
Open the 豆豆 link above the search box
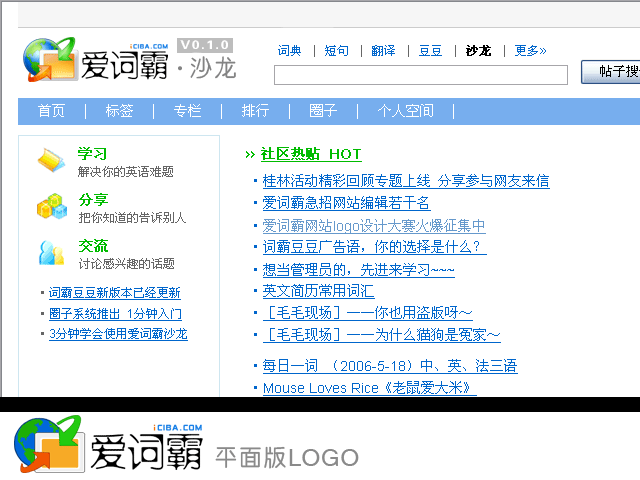[431, 51]
